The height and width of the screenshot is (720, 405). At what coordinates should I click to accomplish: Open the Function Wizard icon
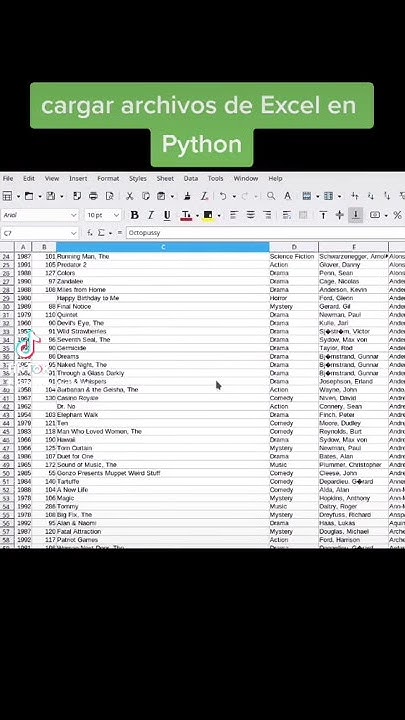90,233
